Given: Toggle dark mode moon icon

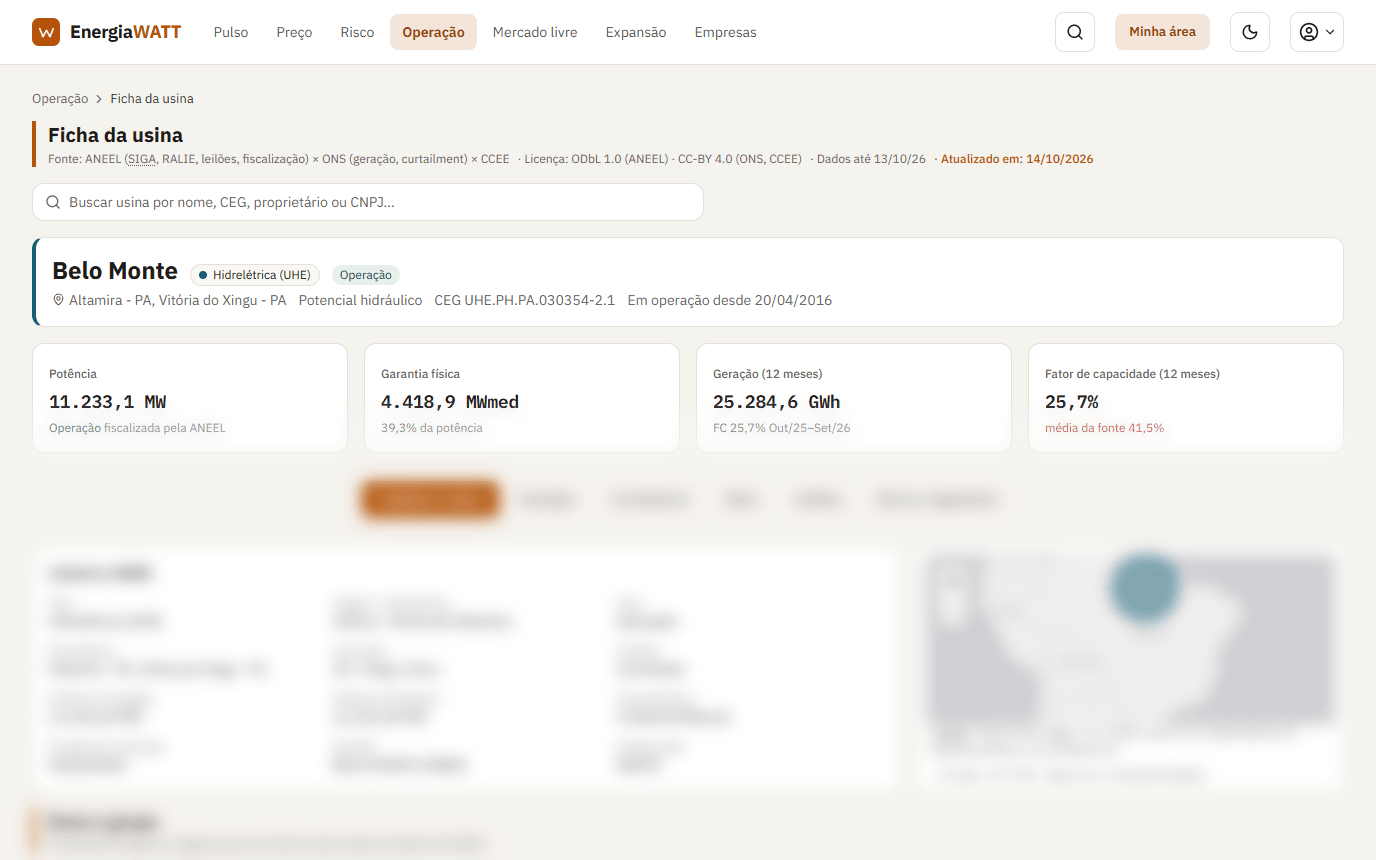Looking at the screenshot, I should 1249,32.
